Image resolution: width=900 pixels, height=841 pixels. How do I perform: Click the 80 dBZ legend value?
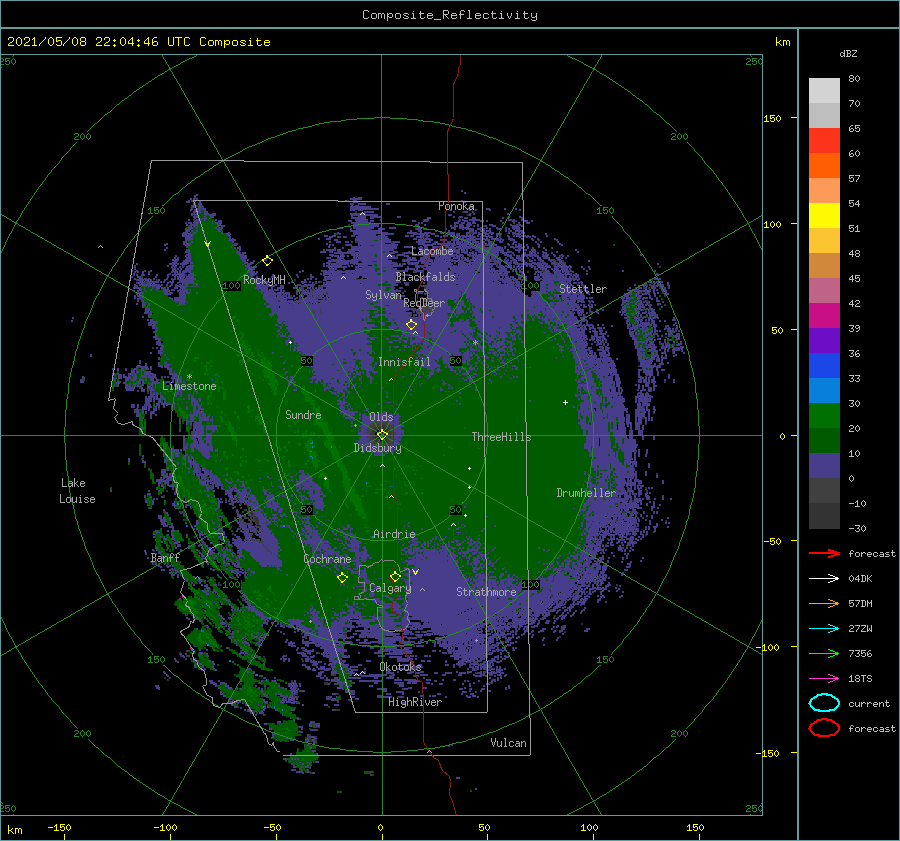pos(854,78)
